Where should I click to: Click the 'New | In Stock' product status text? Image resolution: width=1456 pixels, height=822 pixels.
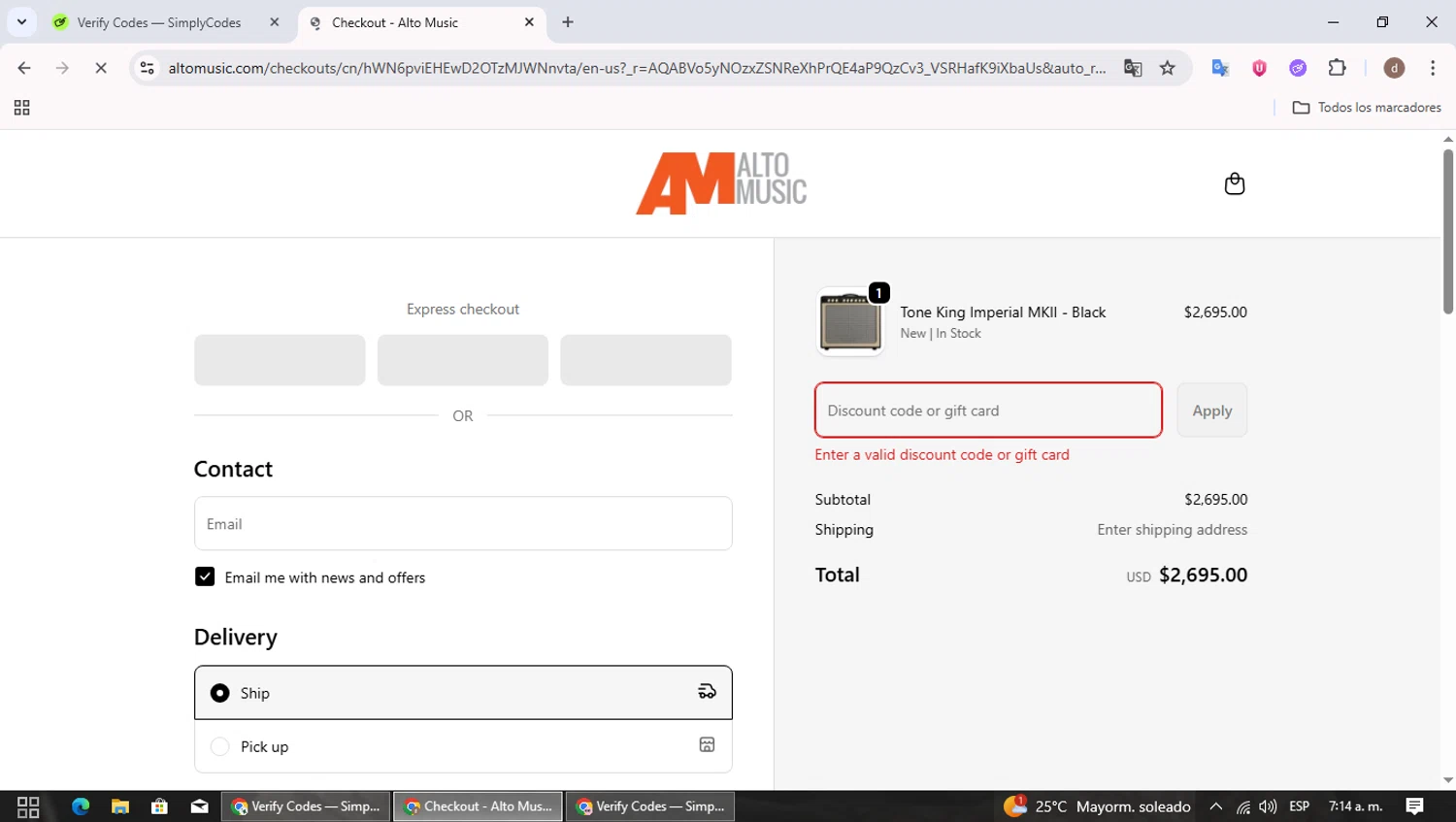(940, 333)
